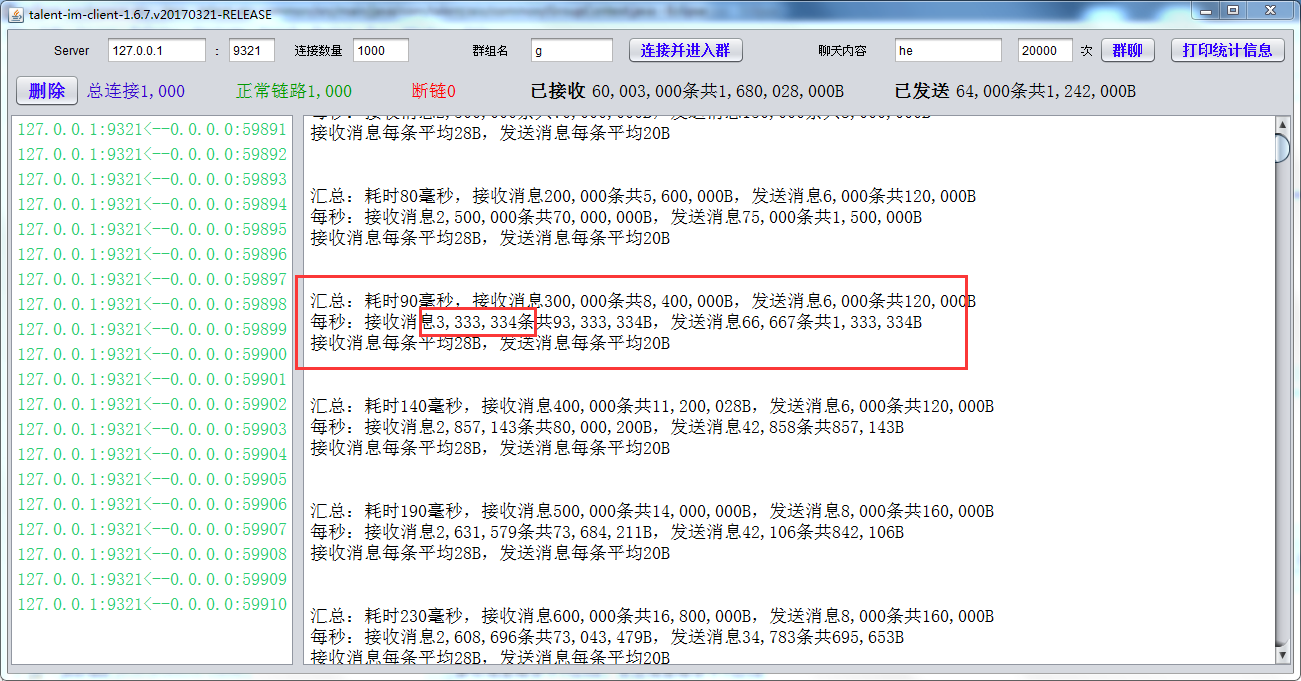The height and width of the screenshot is (681, 1301).
Task: Select connection ending in :59909
Action: coord(152,579)
